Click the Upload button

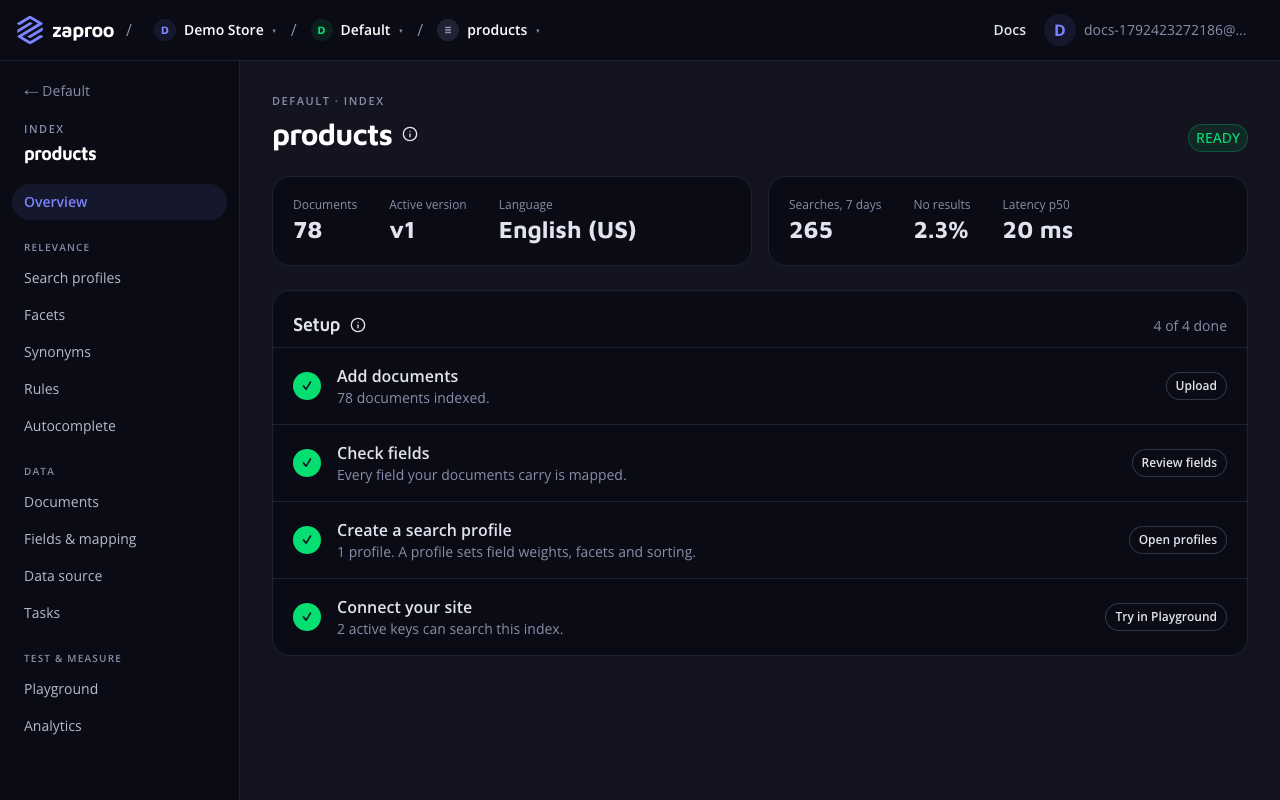click(x=1196, y=386)
